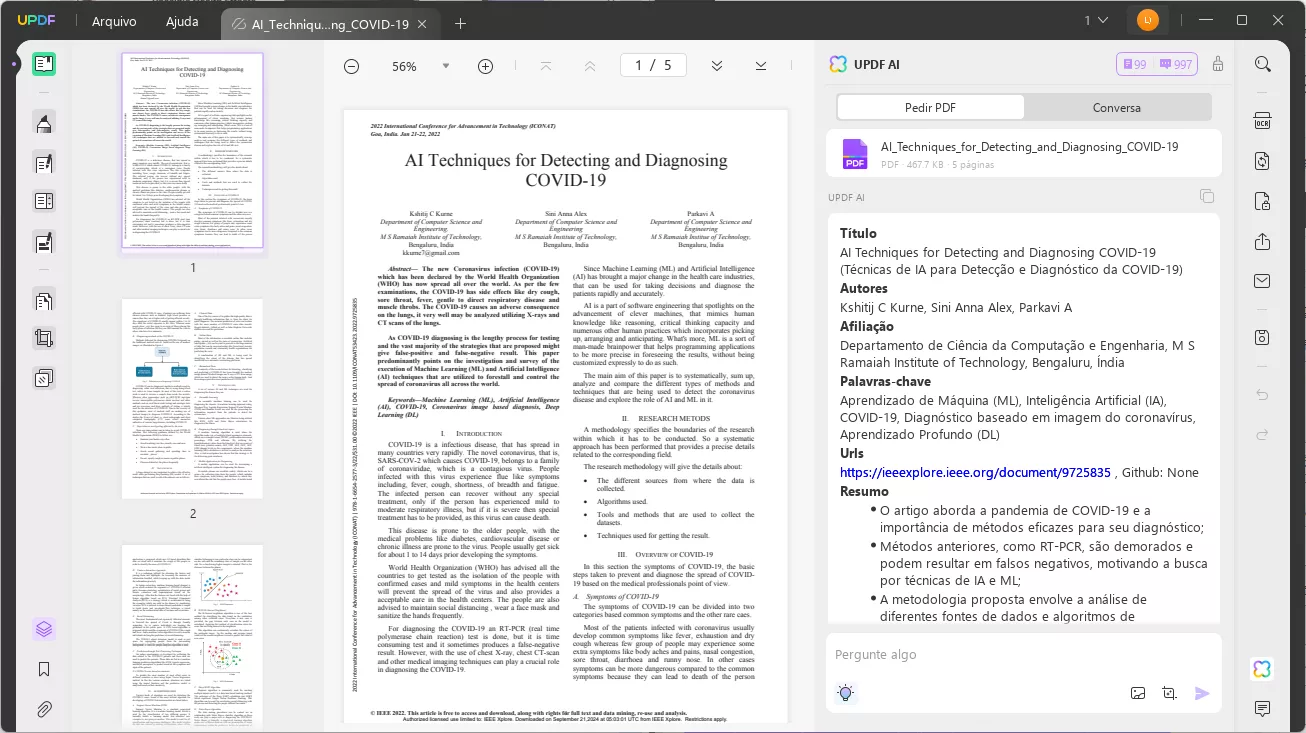Open Protect PDF with password
The image size is (1306, 733).
pyautogui.click(x=1263, y=201)
